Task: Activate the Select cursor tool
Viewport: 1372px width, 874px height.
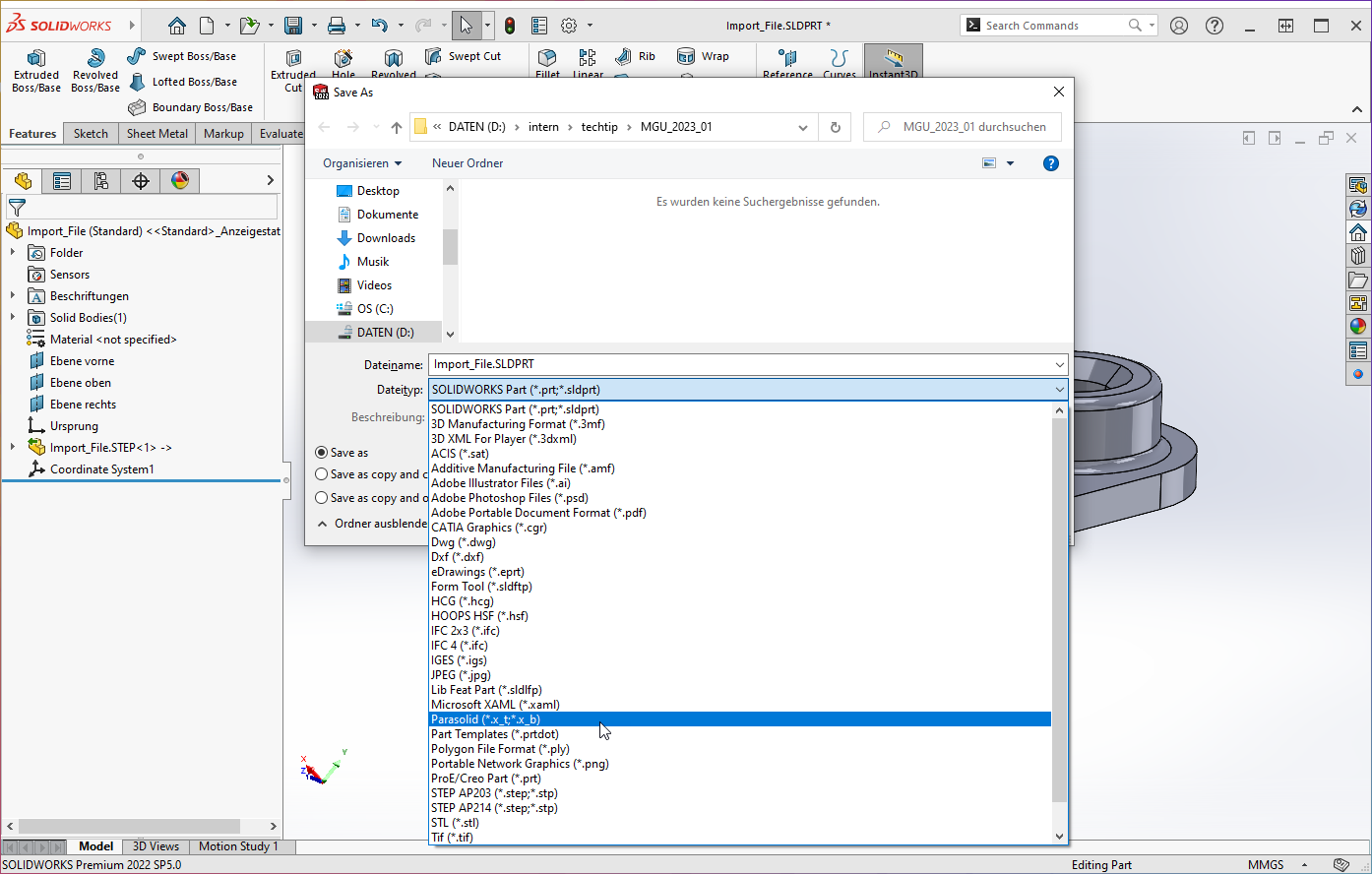Action: (x=467, y=26)
